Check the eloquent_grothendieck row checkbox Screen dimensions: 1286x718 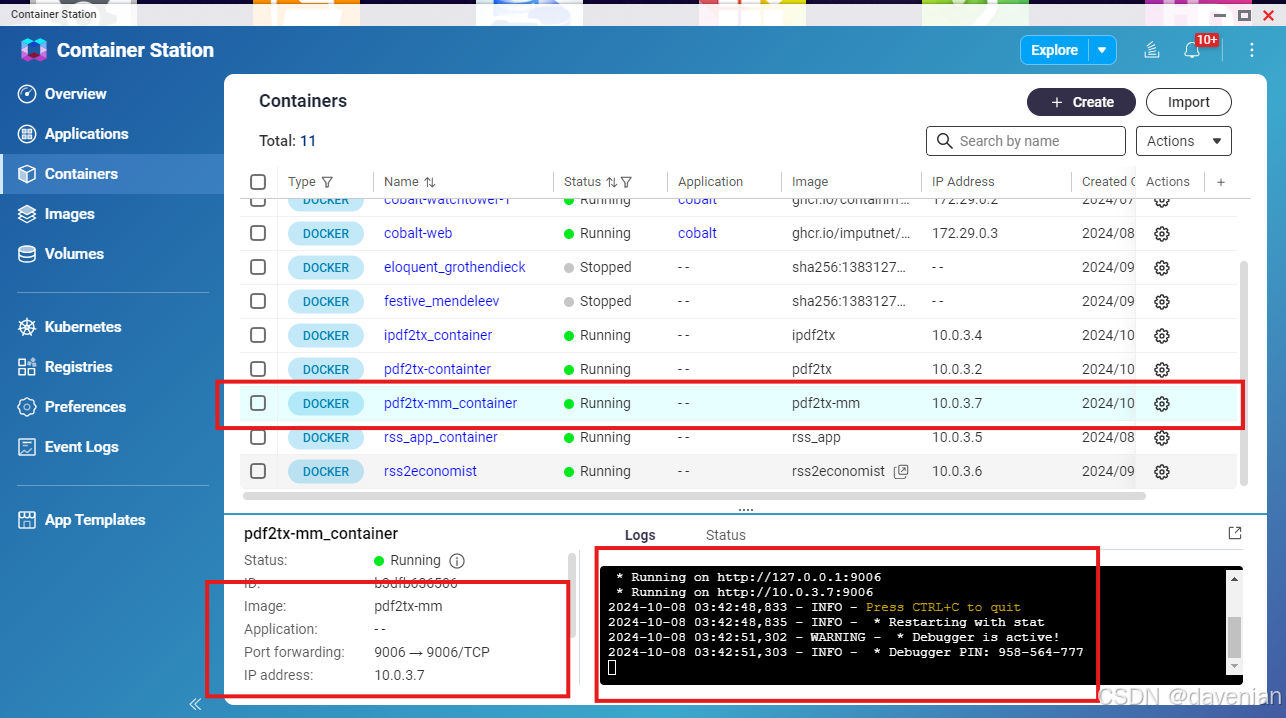point(258,267)
